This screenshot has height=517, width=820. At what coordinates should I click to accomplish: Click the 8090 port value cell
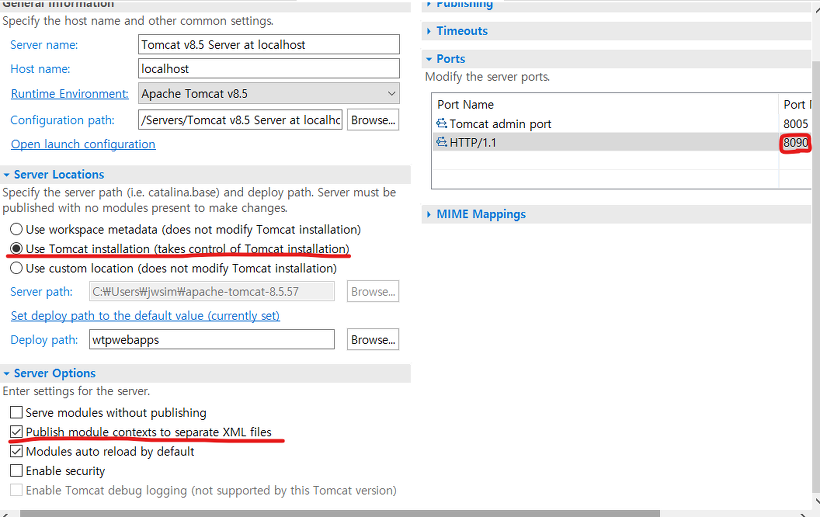(x=795, y=142)
